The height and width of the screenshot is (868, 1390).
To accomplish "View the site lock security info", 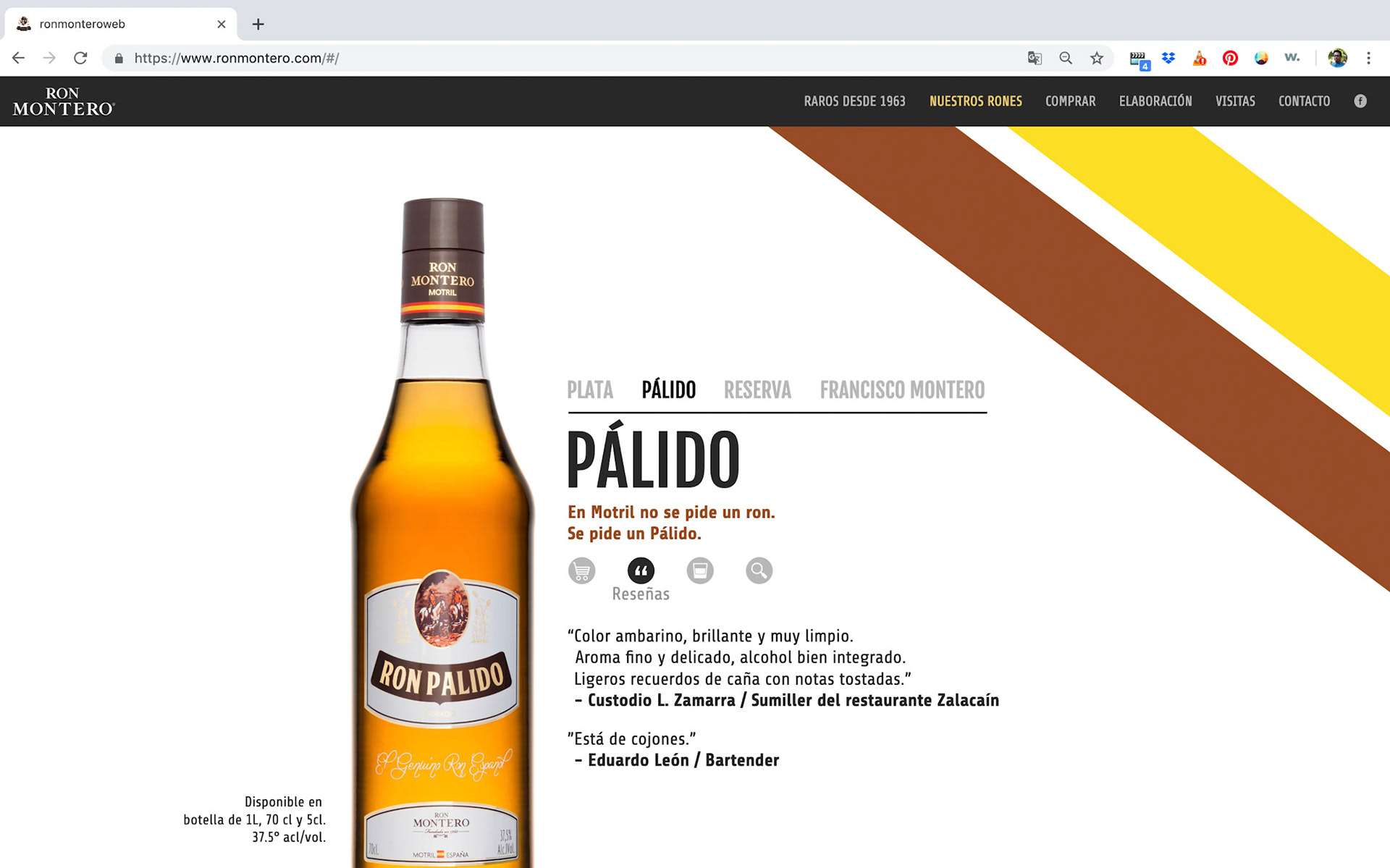I will click(x=119, y=58).
